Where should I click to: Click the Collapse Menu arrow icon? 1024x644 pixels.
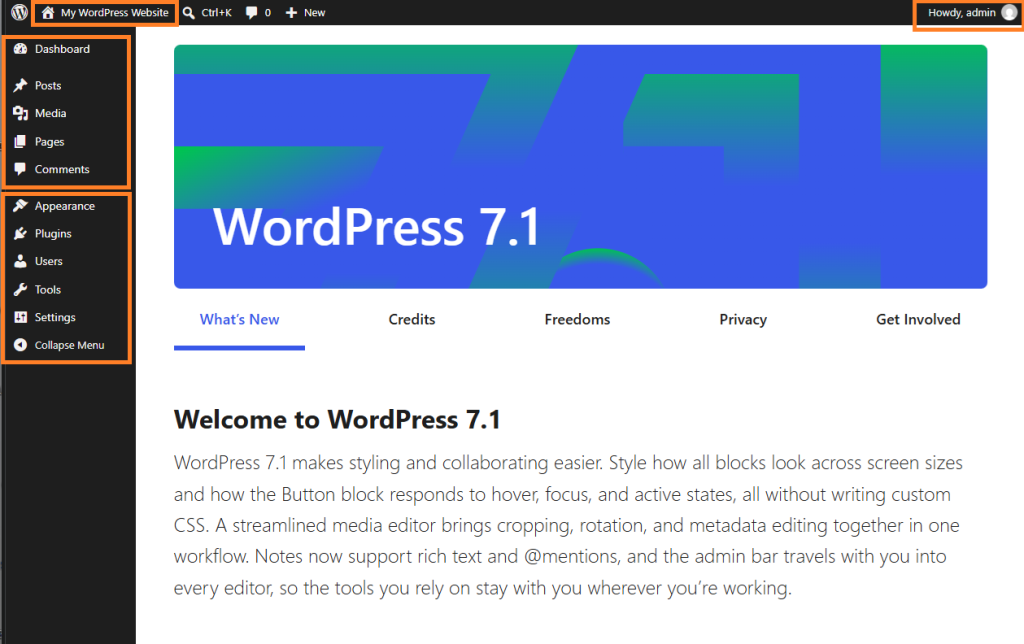(x=20, y=345)
